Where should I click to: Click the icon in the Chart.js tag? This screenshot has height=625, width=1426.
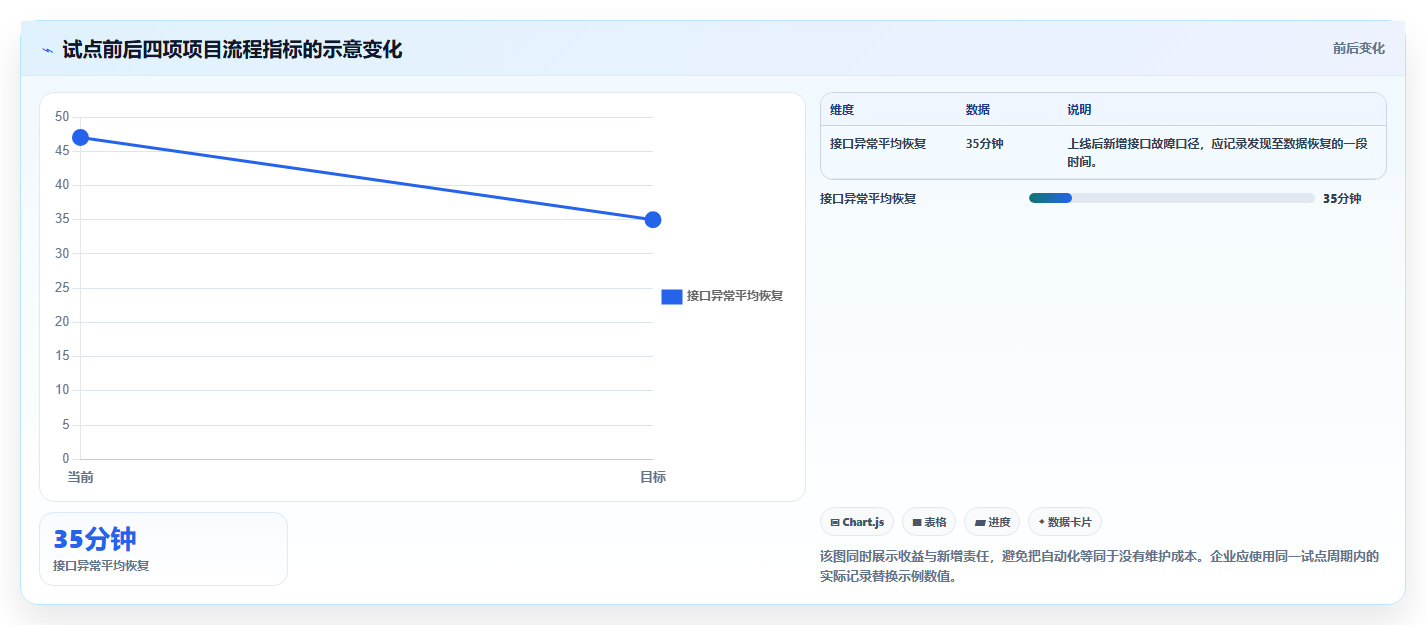pos(835,522)
